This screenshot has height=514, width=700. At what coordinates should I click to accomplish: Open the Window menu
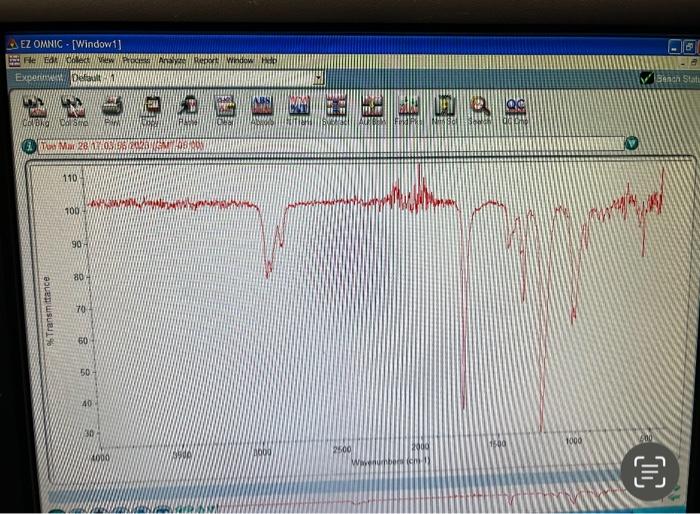[x=240, y=60]
